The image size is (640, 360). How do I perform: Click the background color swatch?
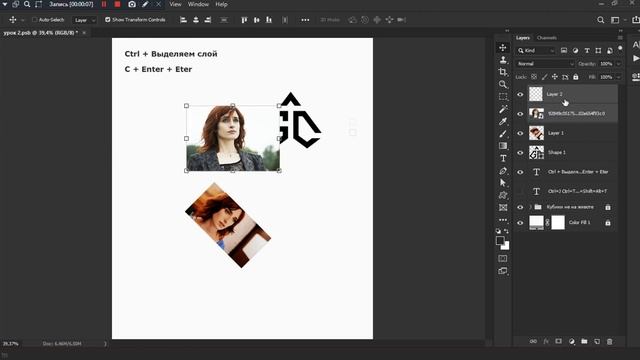506,246
